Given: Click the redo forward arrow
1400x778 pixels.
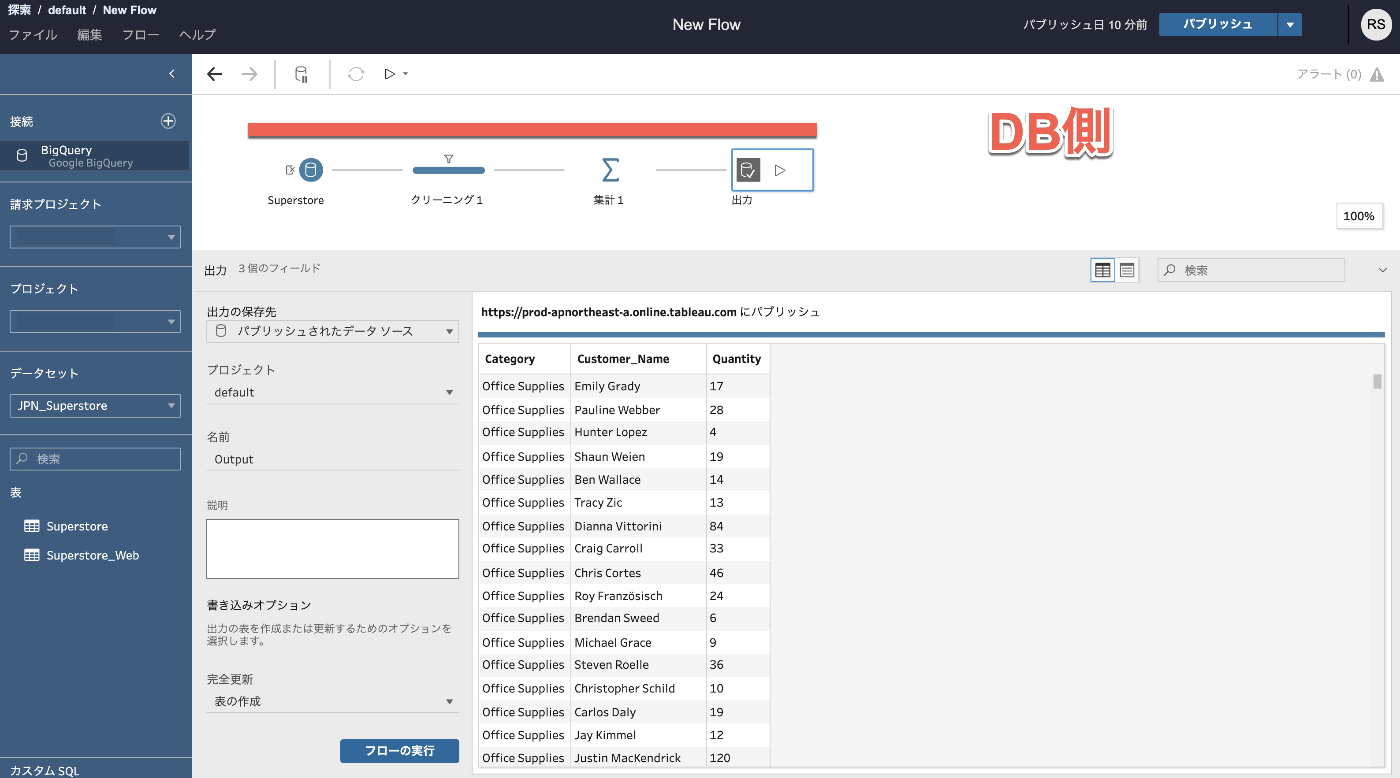Looking at the screenshot, I should [250, 74].
